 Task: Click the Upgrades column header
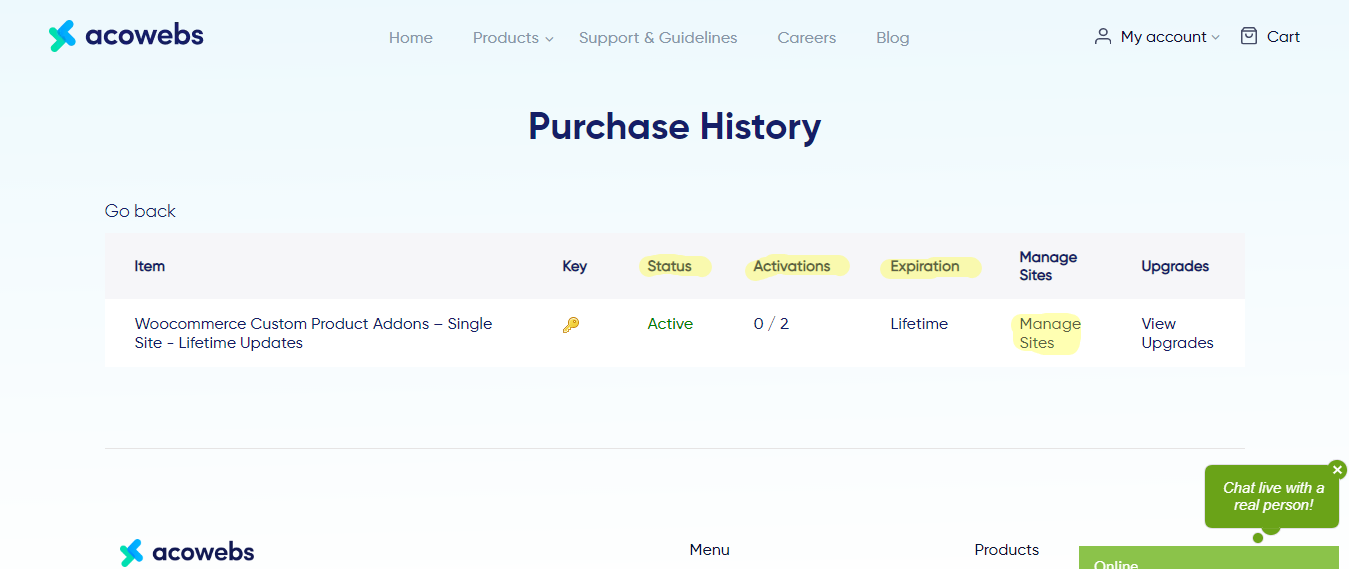1175,266
